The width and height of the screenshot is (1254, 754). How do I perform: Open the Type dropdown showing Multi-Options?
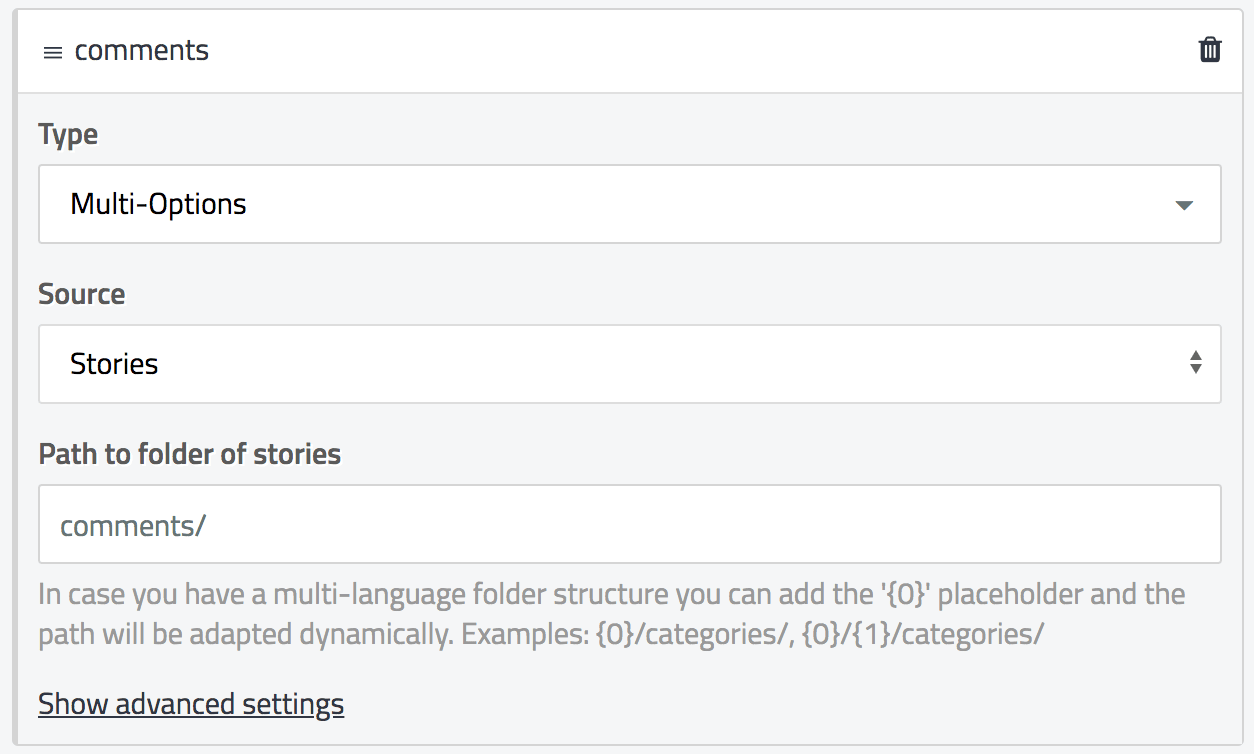(x=629, y=204)
